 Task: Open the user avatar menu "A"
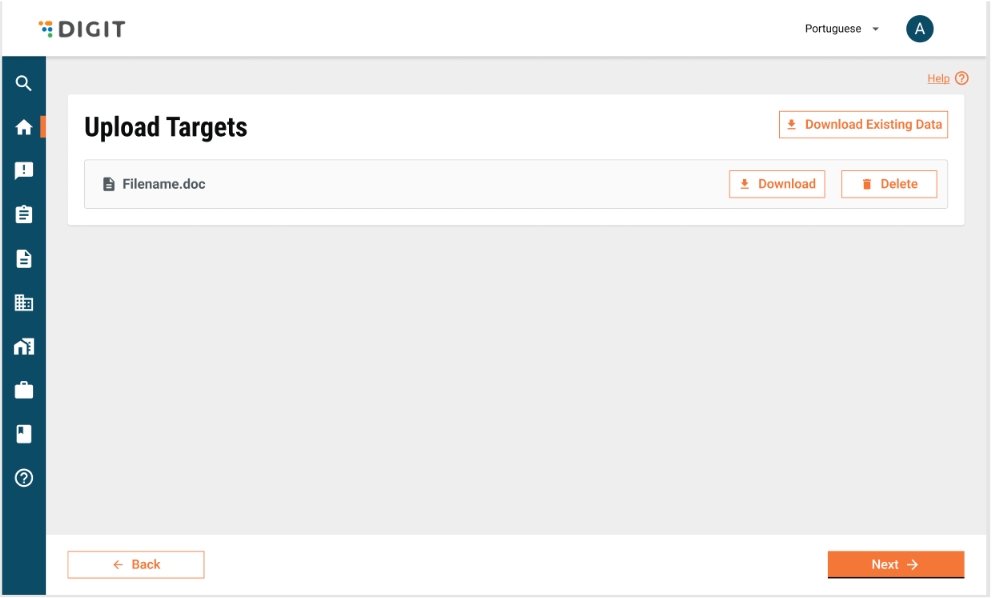pos(919,29)
